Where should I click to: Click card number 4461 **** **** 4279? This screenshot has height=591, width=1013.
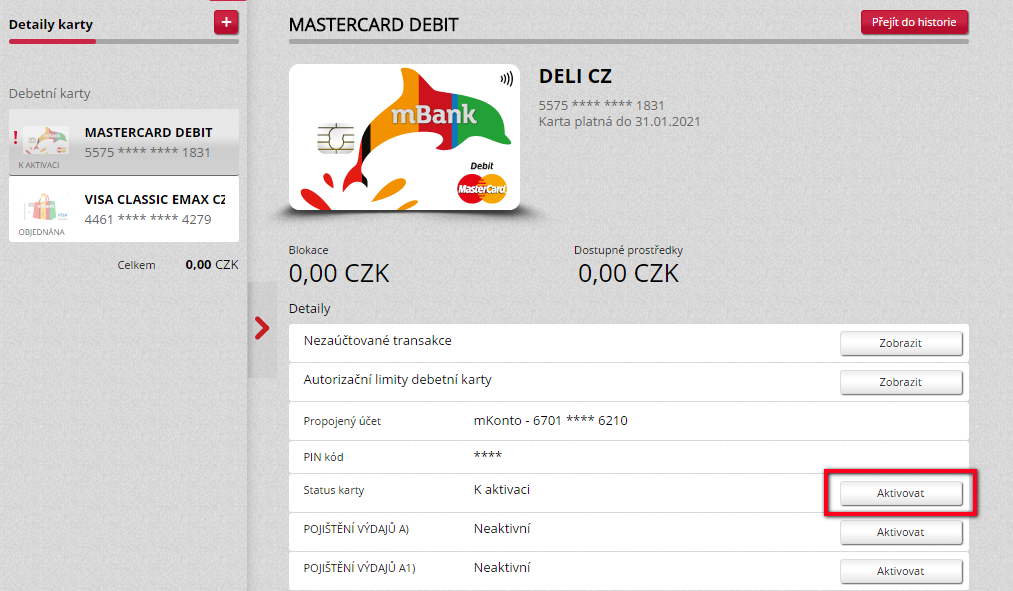[x=148, y=220]
